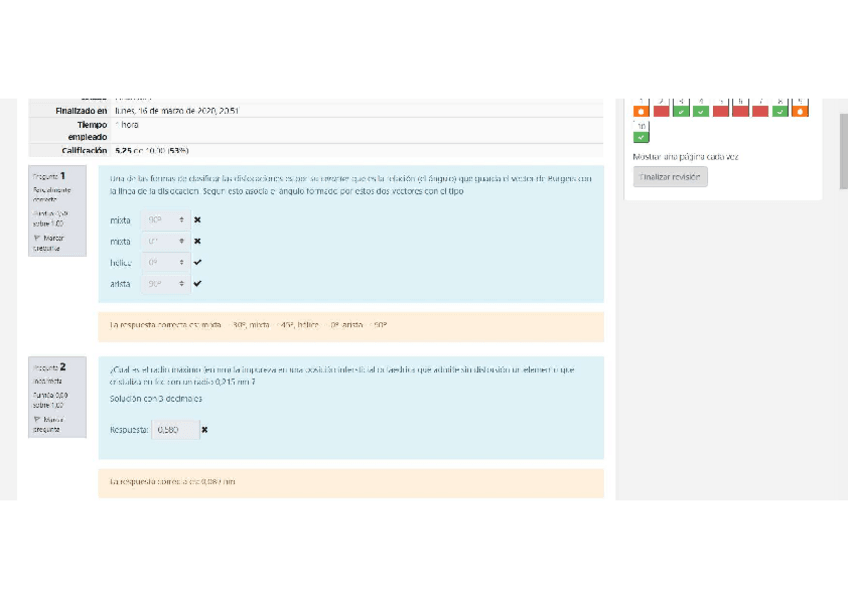The width and height of the screenshot is (848, 599).
Task: Click the 'Finalizado en' date value
Action: click(177, 111)
